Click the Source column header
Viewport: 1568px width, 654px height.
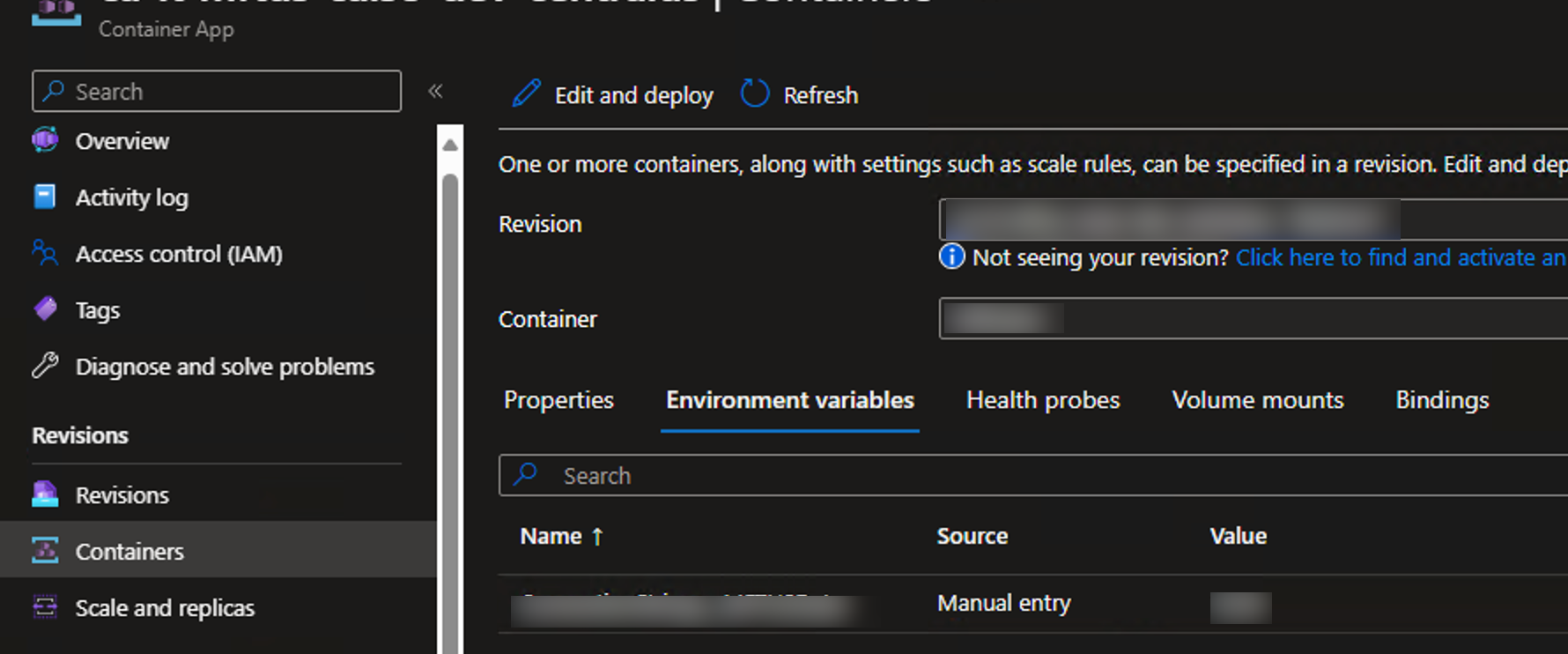973,537
